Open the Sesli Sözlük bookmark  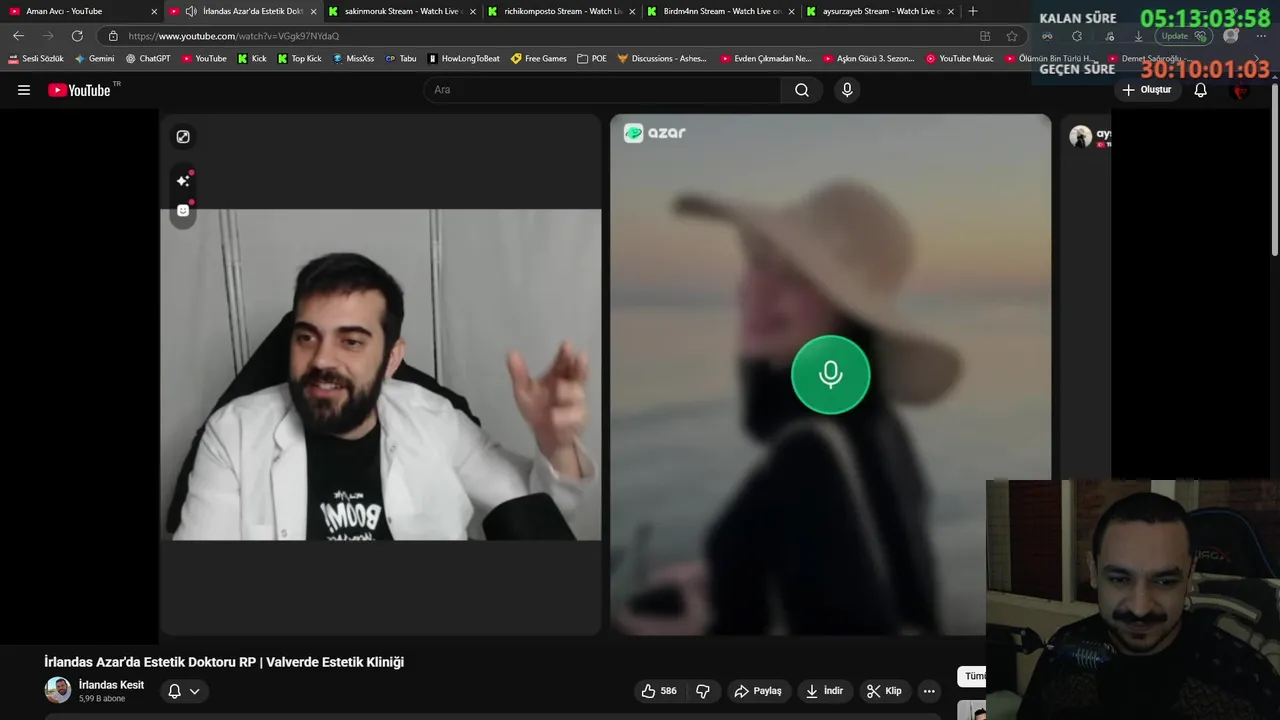click(x=36, y=59)
